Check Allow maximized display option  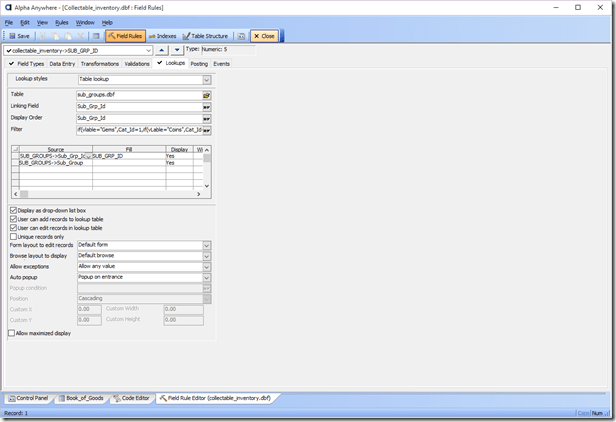(13, 333)
